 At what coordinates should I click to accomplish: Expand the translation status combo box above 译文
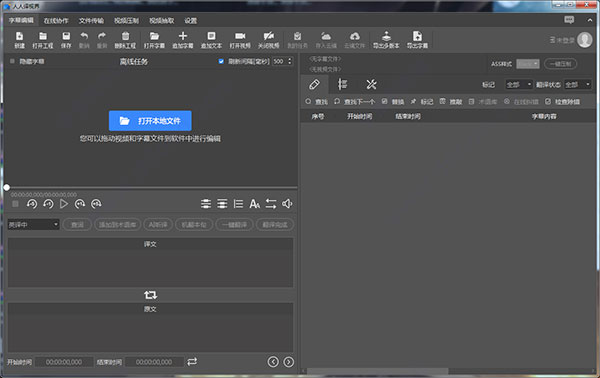[x=33, y=225]
